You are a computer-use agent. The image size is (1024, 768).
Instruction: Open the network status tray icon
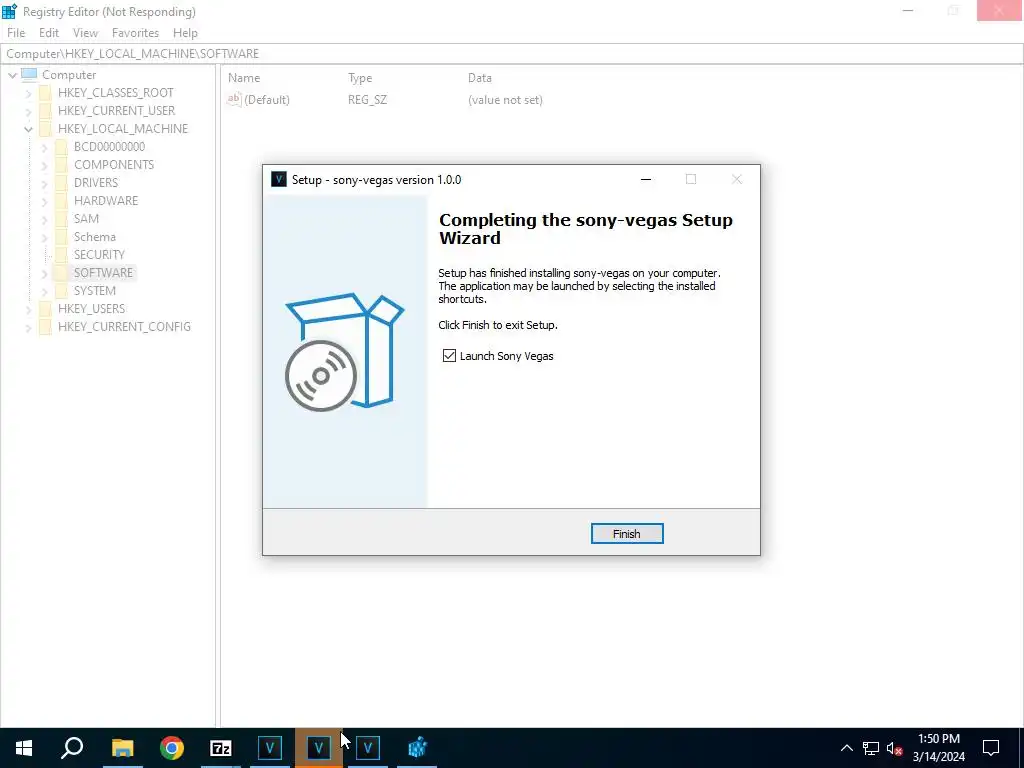[871, 748]
